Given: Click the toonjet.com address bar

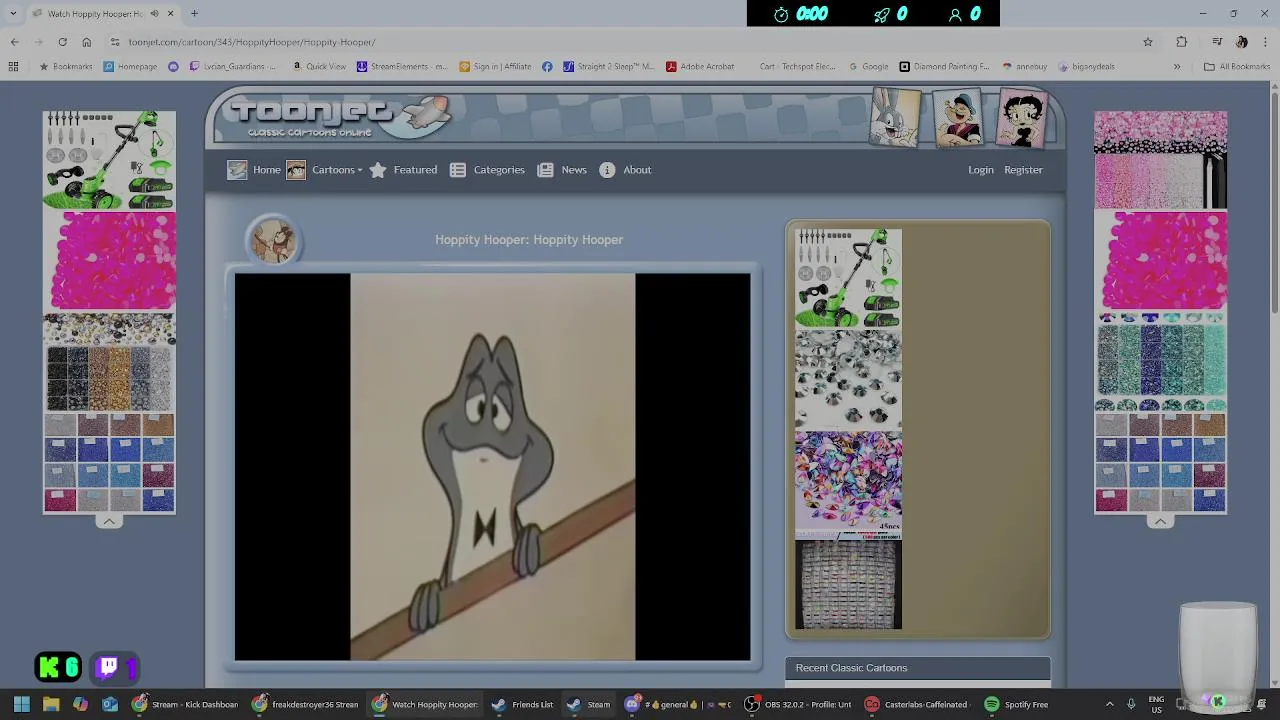Looking at the screenshot, I should [620, 42].
